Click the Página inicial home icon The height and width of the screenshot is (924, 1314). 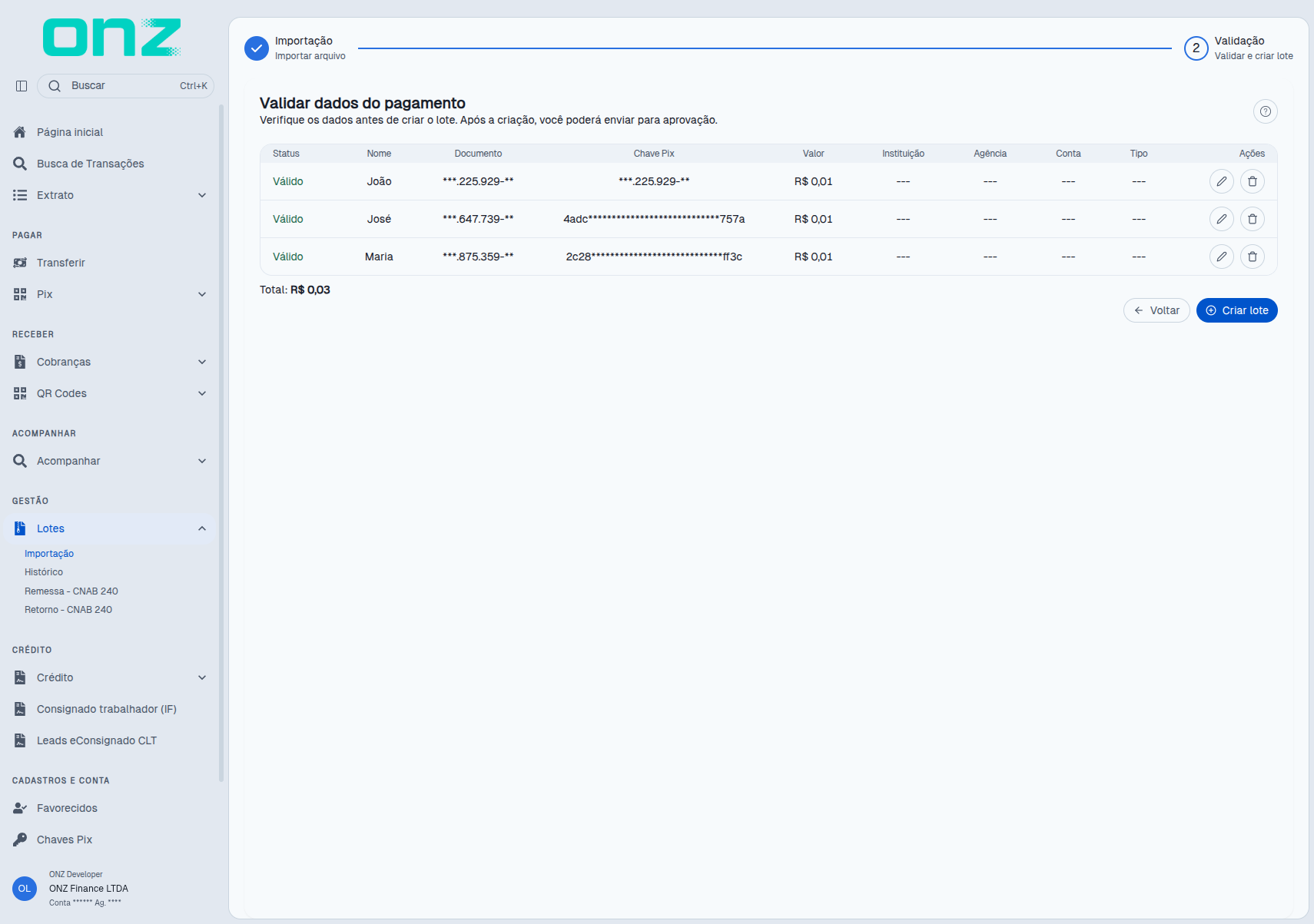pyautogui.click(x=20, y=132)
